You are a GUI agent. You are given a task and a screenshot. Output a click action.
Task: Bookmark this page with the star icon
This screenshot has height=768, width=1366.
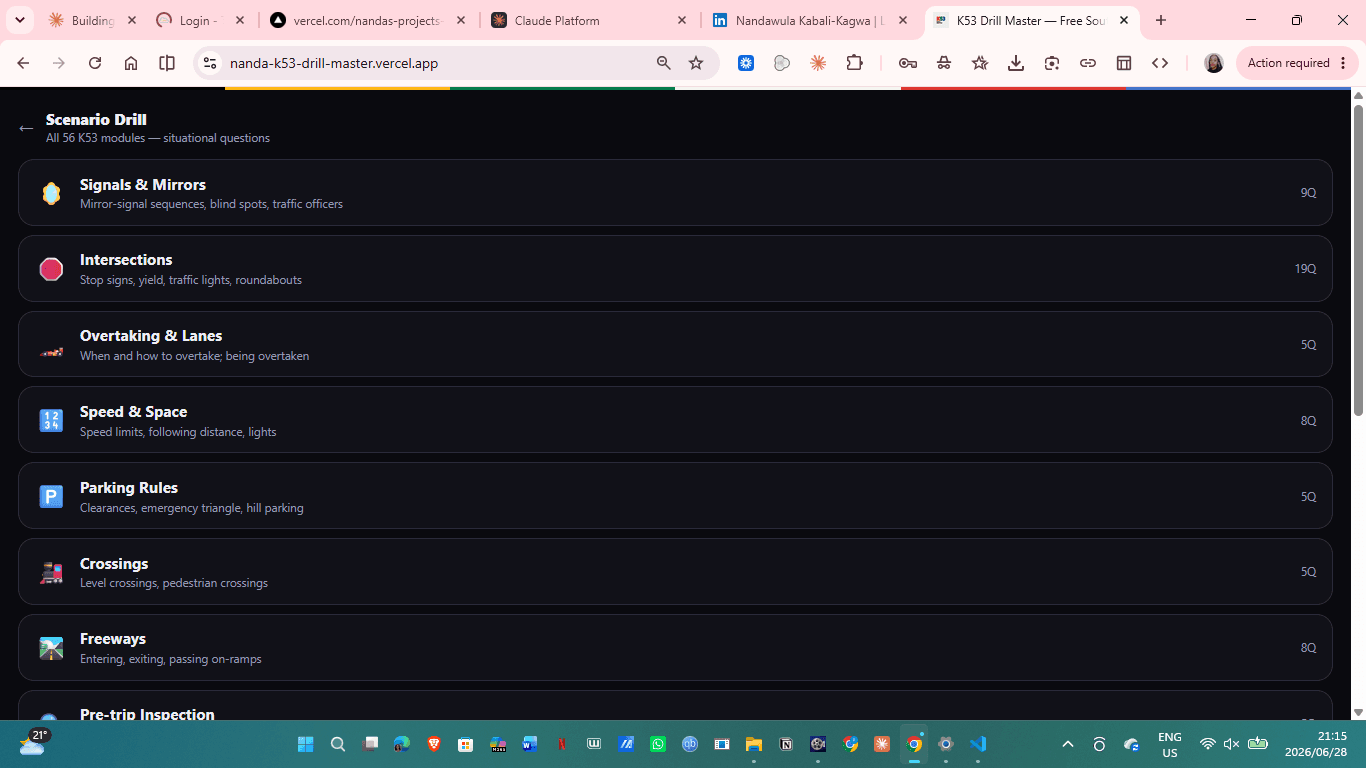696,63
